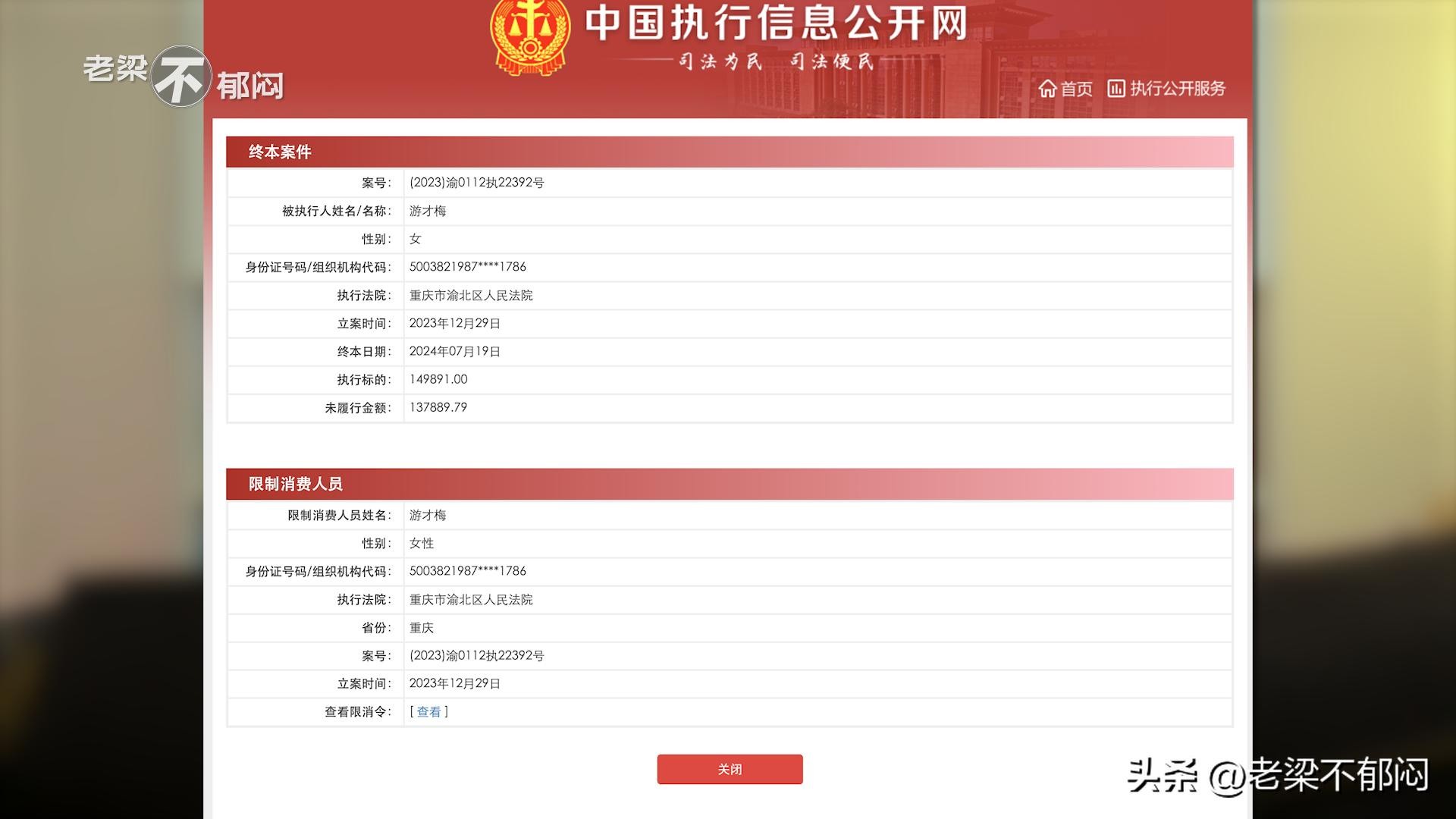
Task: Click the ID number in 限制消费人员
Action: [467, 571]
